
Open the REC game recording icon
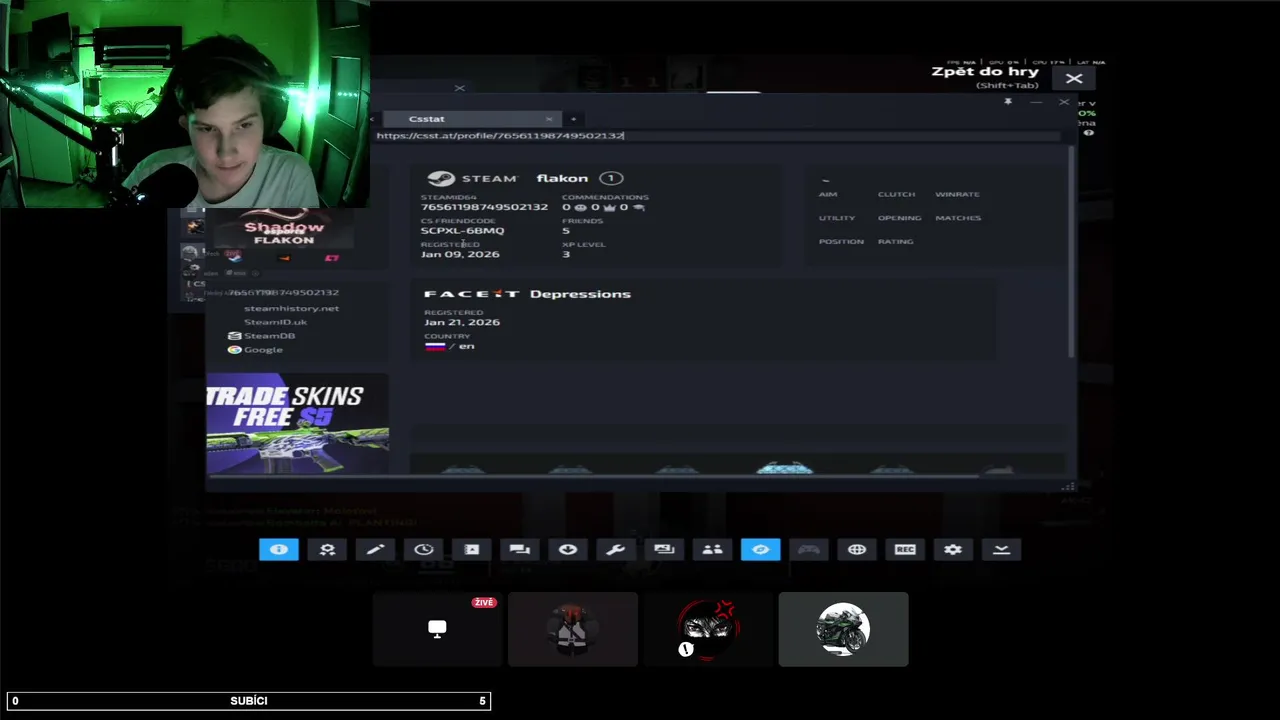click(x=905, y=549)
